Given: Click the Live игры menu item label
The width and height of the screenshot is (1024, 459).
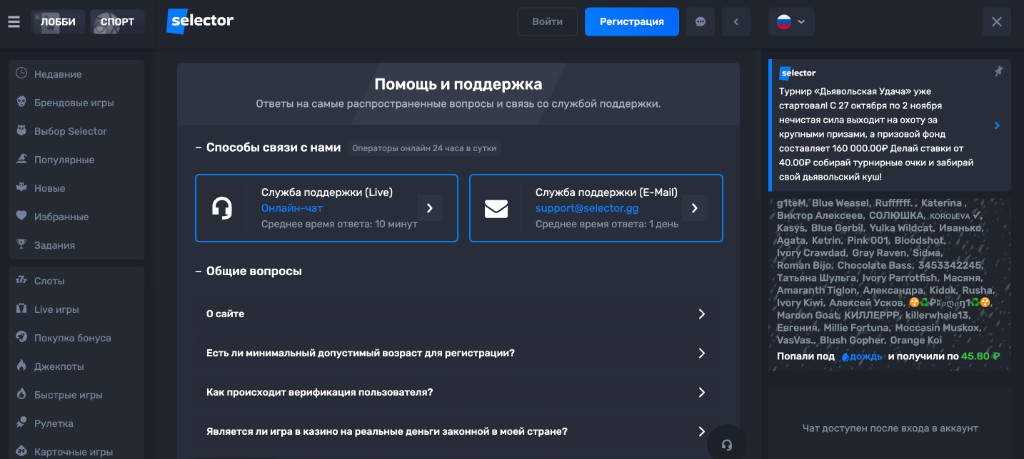Looking at the screenshot, I should point(57,309).
